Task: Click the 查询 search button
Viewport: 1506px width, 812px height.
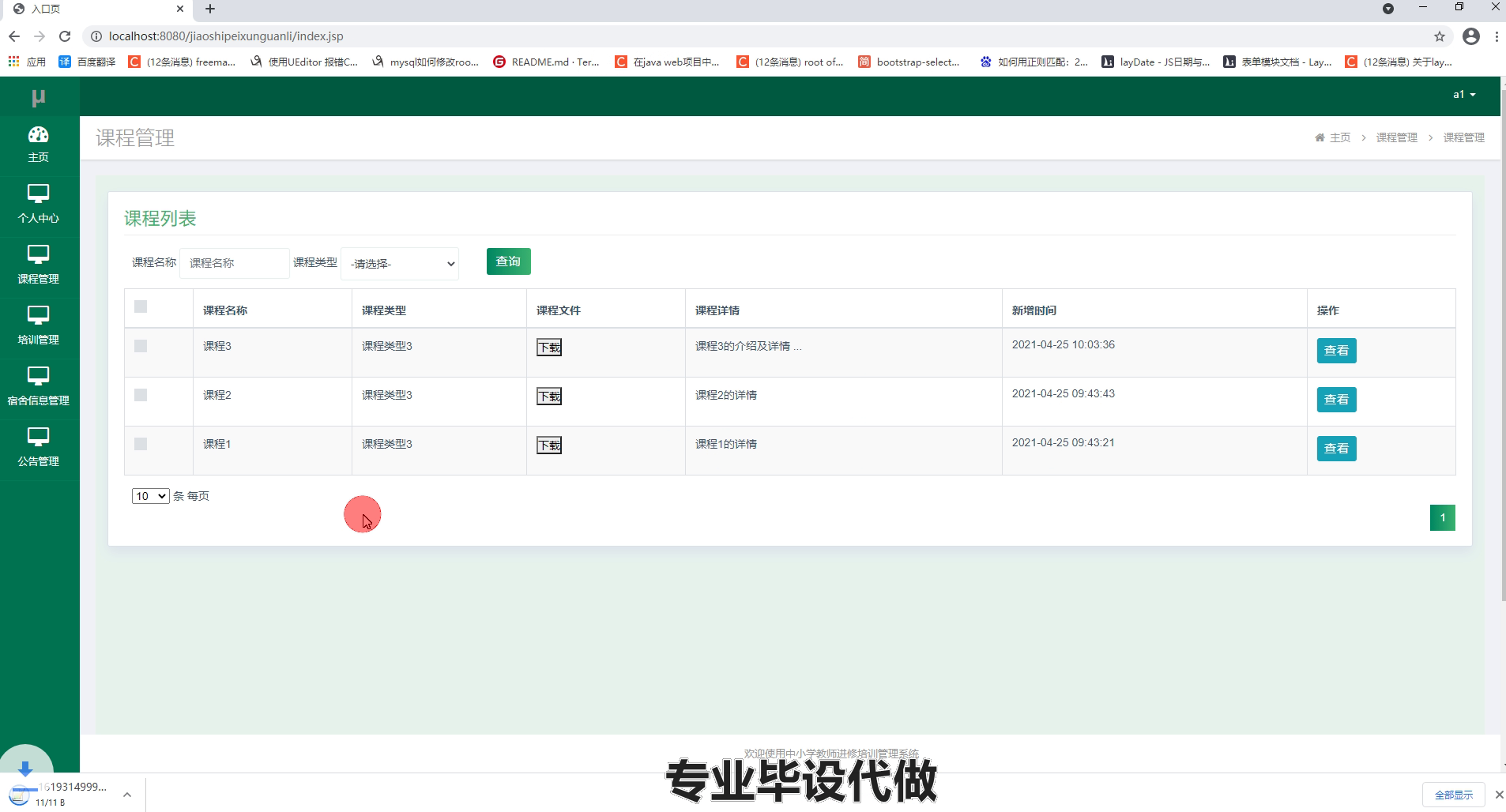Action: coord(508,261)
